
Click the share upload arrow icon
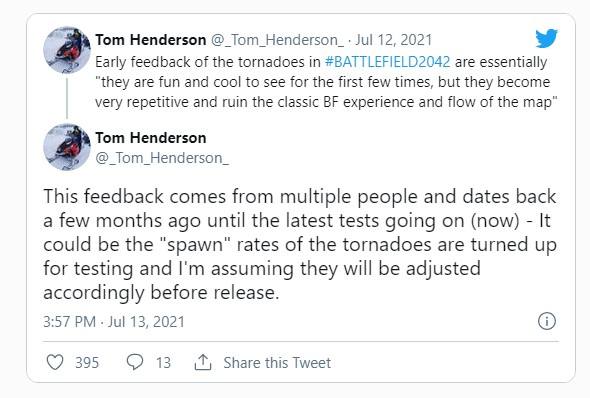click(x=203, y=362)
